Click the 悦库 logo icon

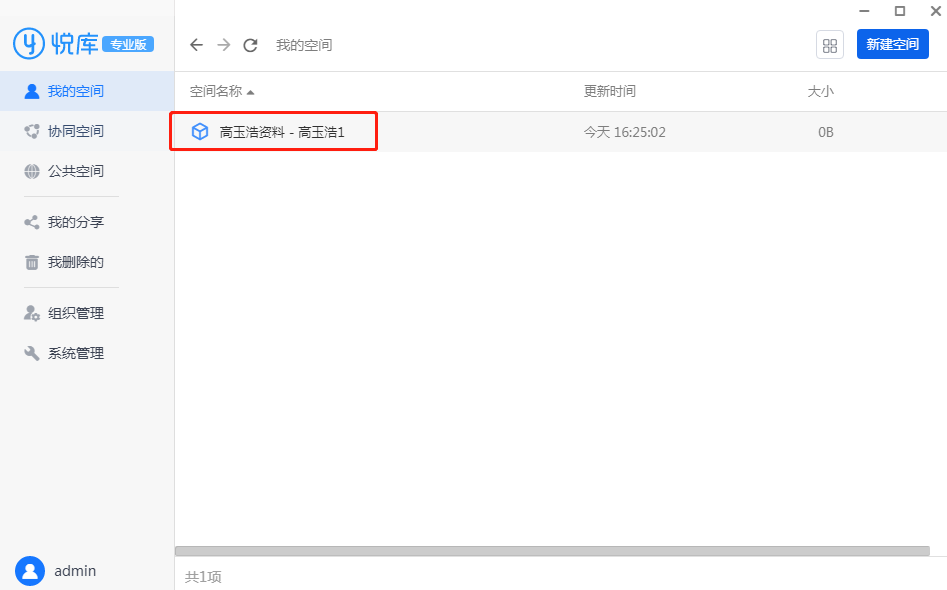[x=29, y=43]
